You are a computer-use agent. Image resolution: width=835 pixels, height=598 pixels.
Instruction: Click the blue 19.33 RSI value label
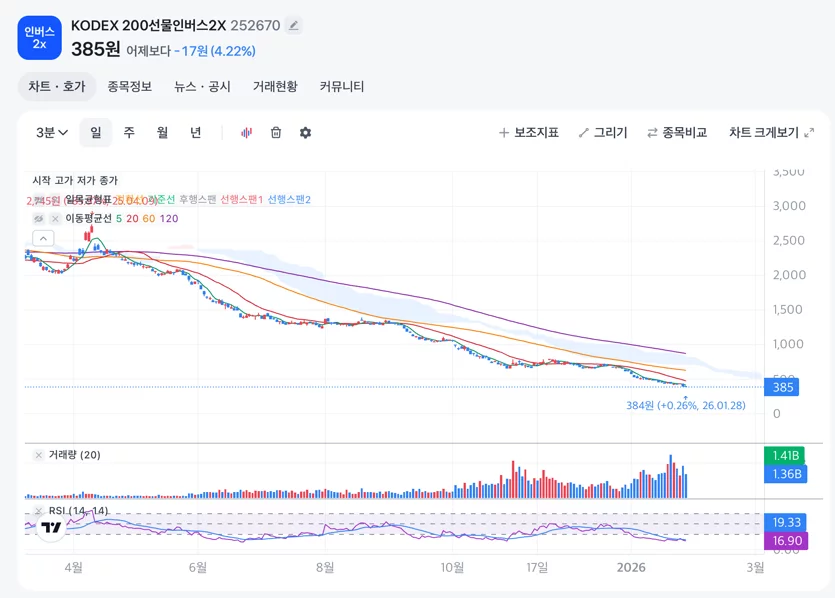pos(786,522)
